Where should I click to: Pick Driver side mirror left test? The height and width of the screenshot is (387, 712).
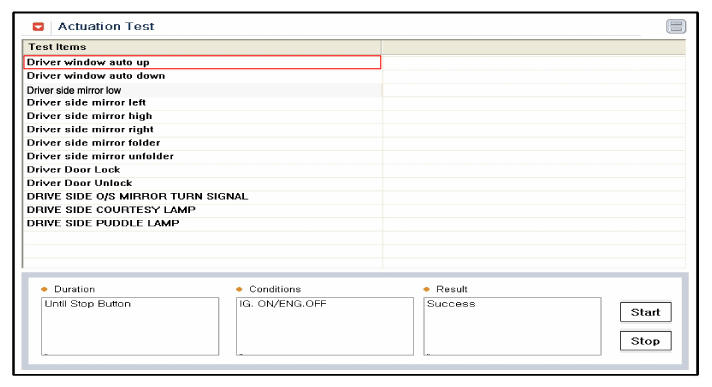click(202, 103)
